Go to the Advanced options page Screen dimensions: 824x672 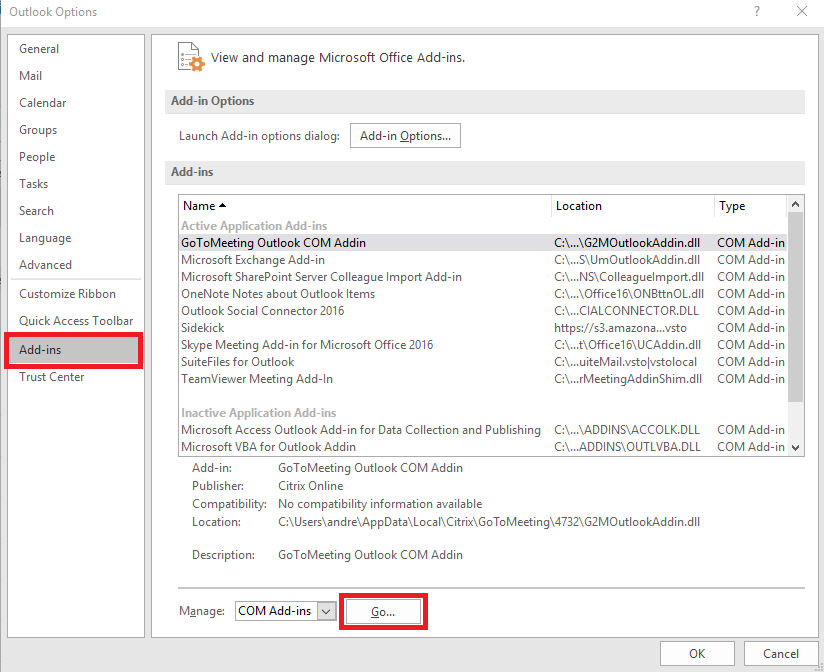pyautogui.click(x=45, y=264)
